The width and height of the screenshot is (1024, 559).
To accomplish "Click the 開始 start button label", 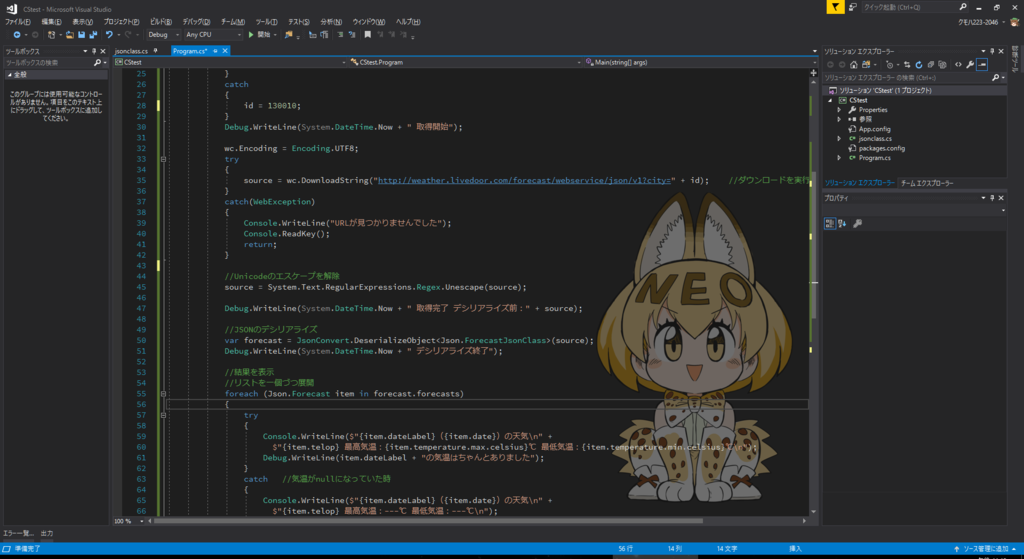I will 264,35.
